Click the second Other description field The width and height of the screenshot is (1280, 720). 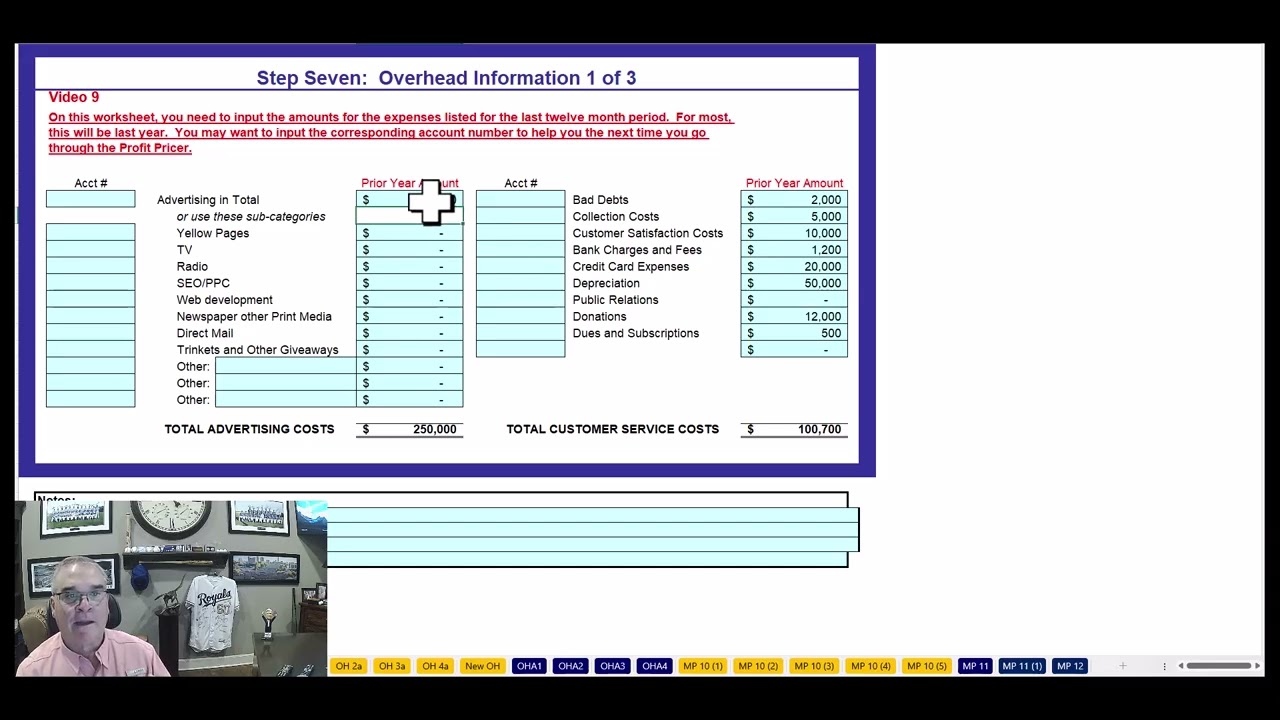(285, 383)
